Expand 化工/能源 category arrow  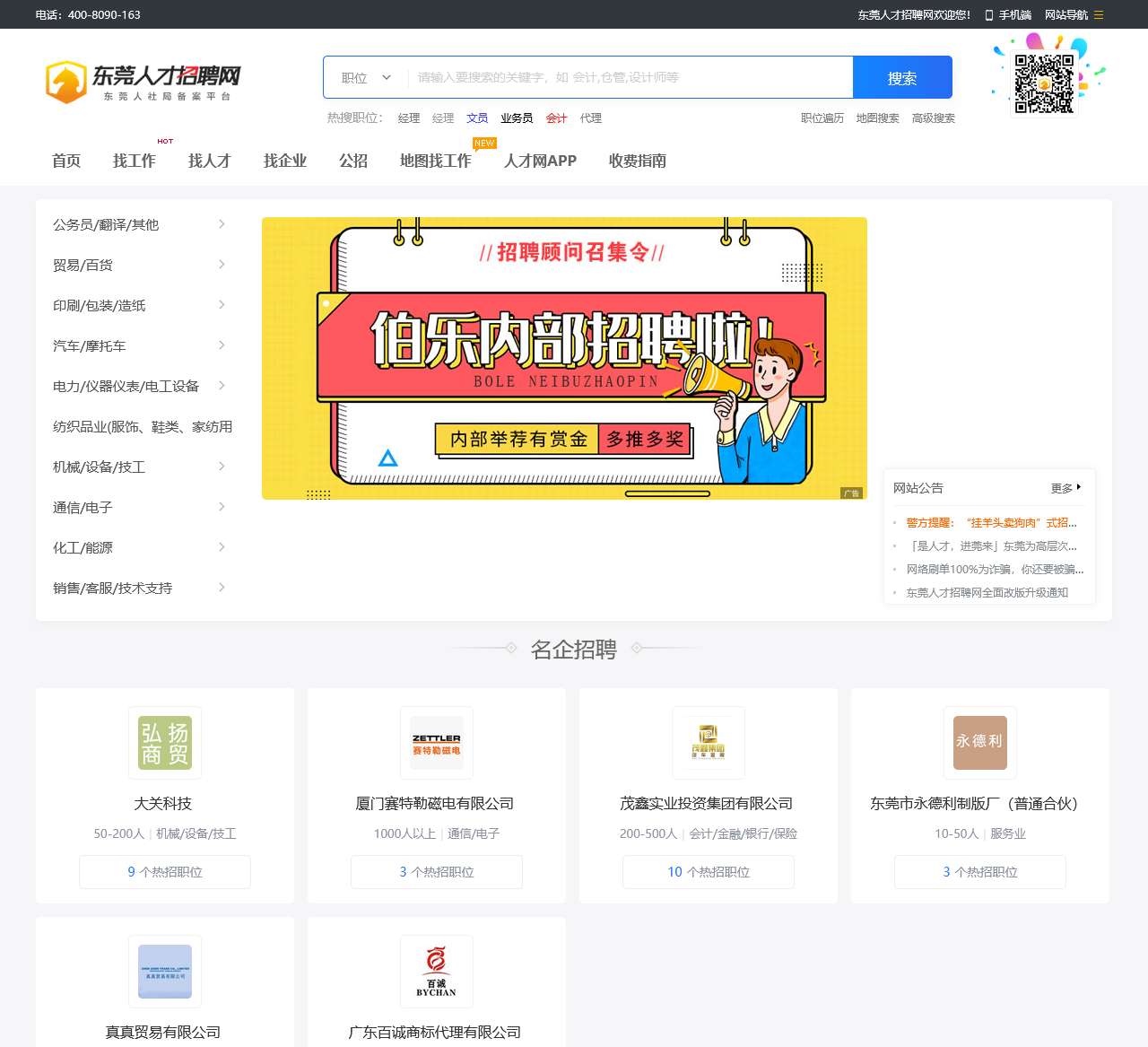point(222,547)
